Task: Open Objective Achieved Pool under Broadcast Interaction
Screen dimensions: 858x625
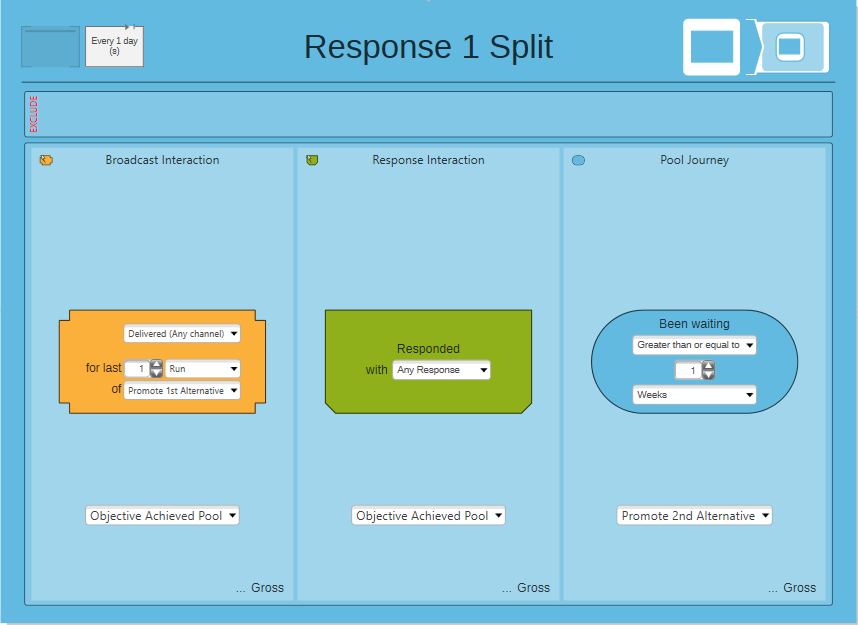Action: tap(162, 515)
